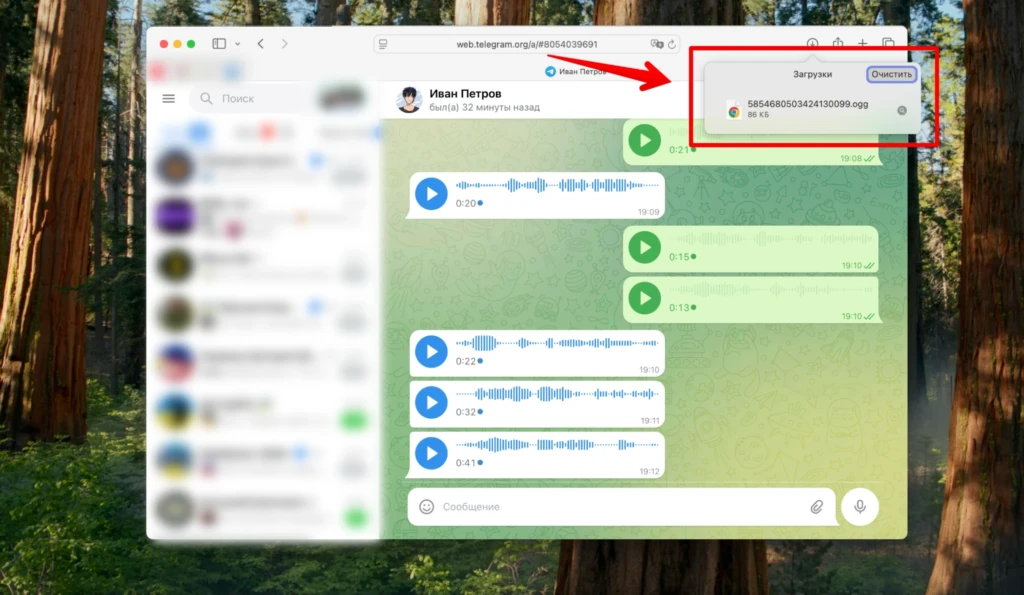This screenshot has height=595, width=1024.
Task: Click the Safari downloads icon
Action: (x=812, y=43)
